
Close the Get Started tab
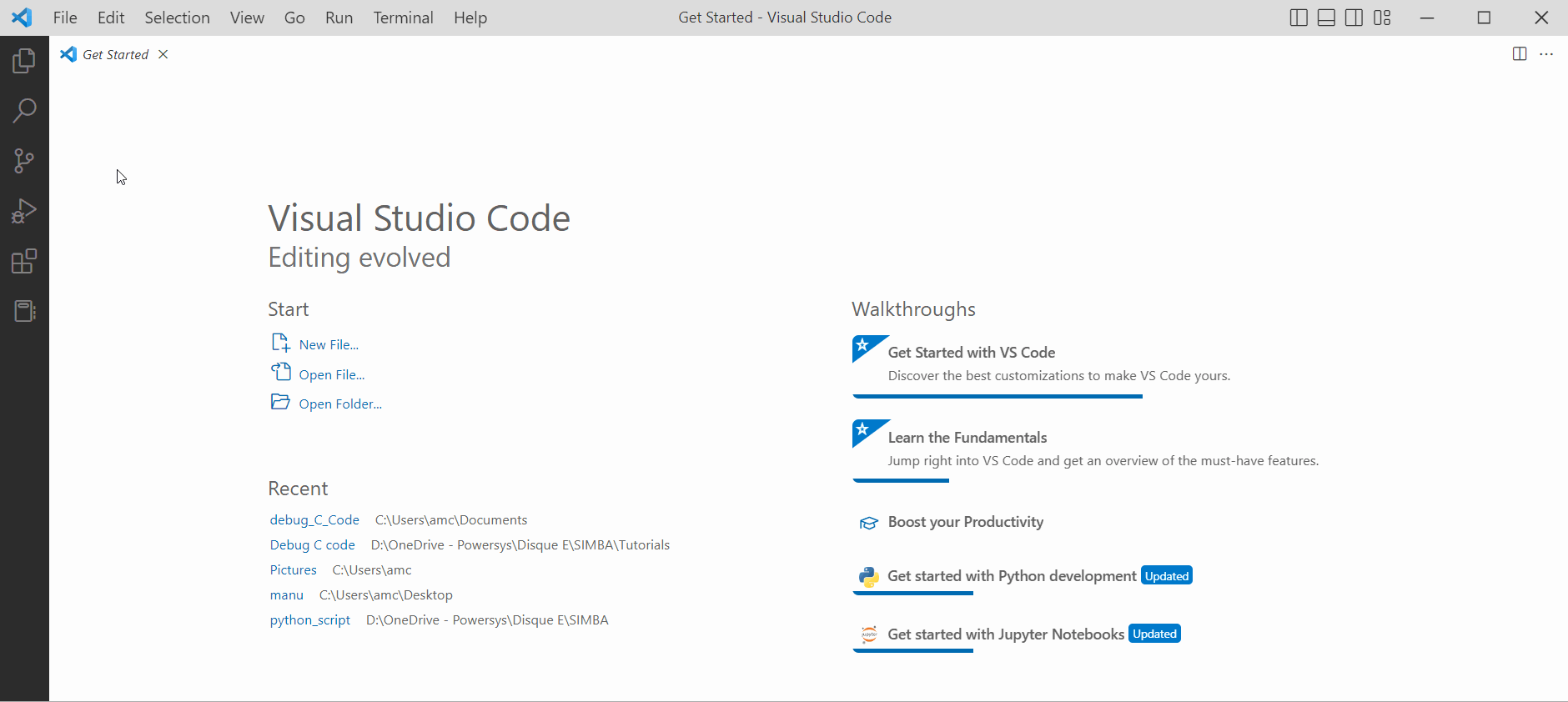click(163, 54)
